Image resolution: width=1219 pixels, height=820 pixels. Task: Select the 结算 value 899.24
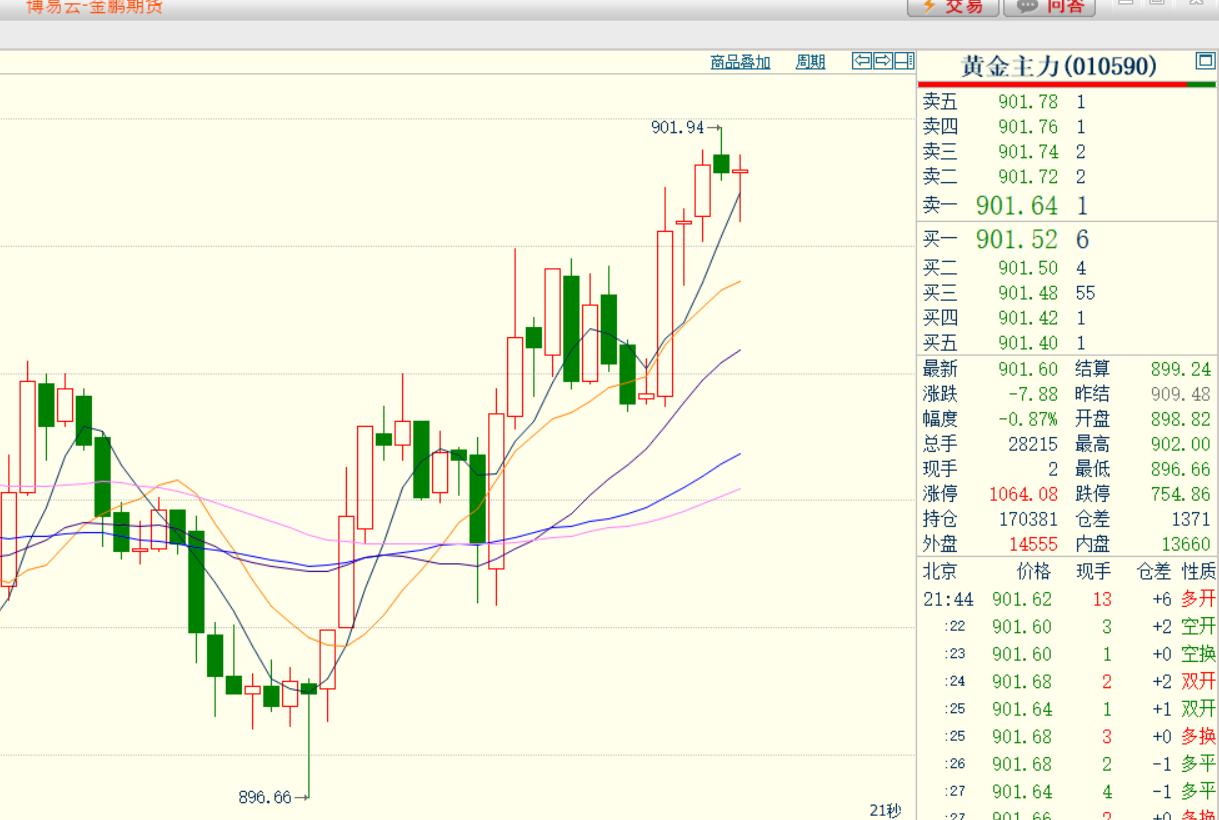click(1180, 370)
